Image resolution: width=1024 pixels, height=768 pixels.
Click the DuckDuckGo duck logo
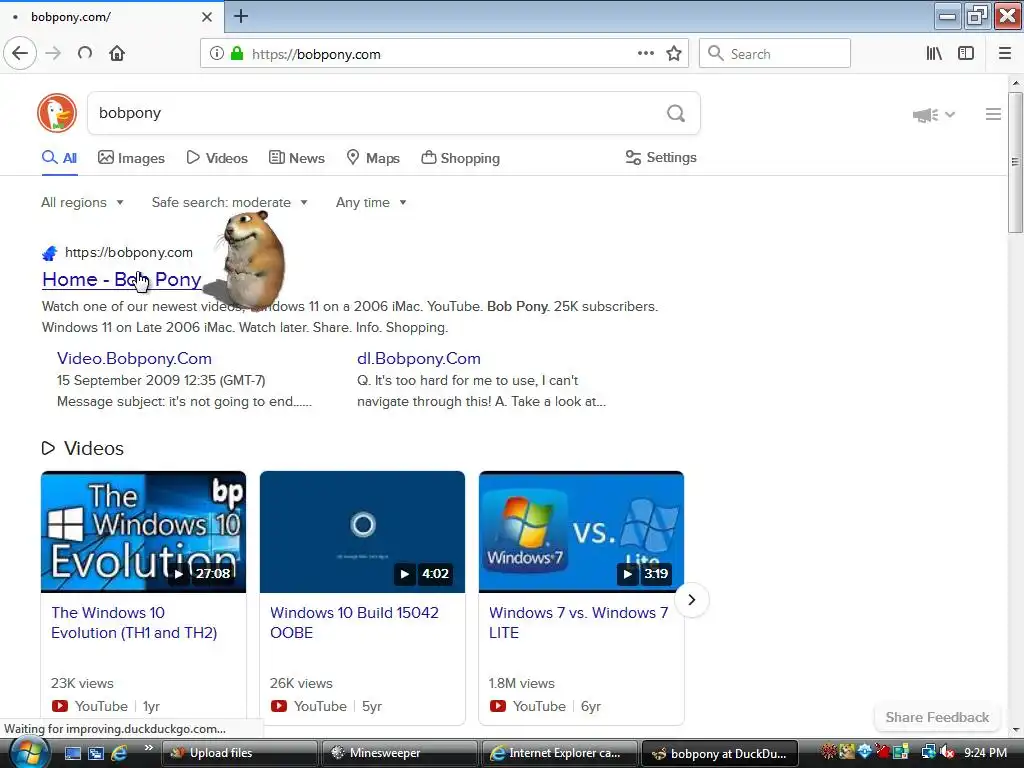pos(57,113)
